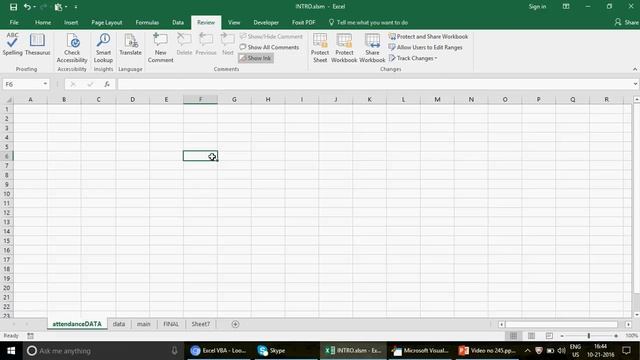Toggle Show All Comments
The height and width of the screenshot is (360, 640).
pos(269,47)
